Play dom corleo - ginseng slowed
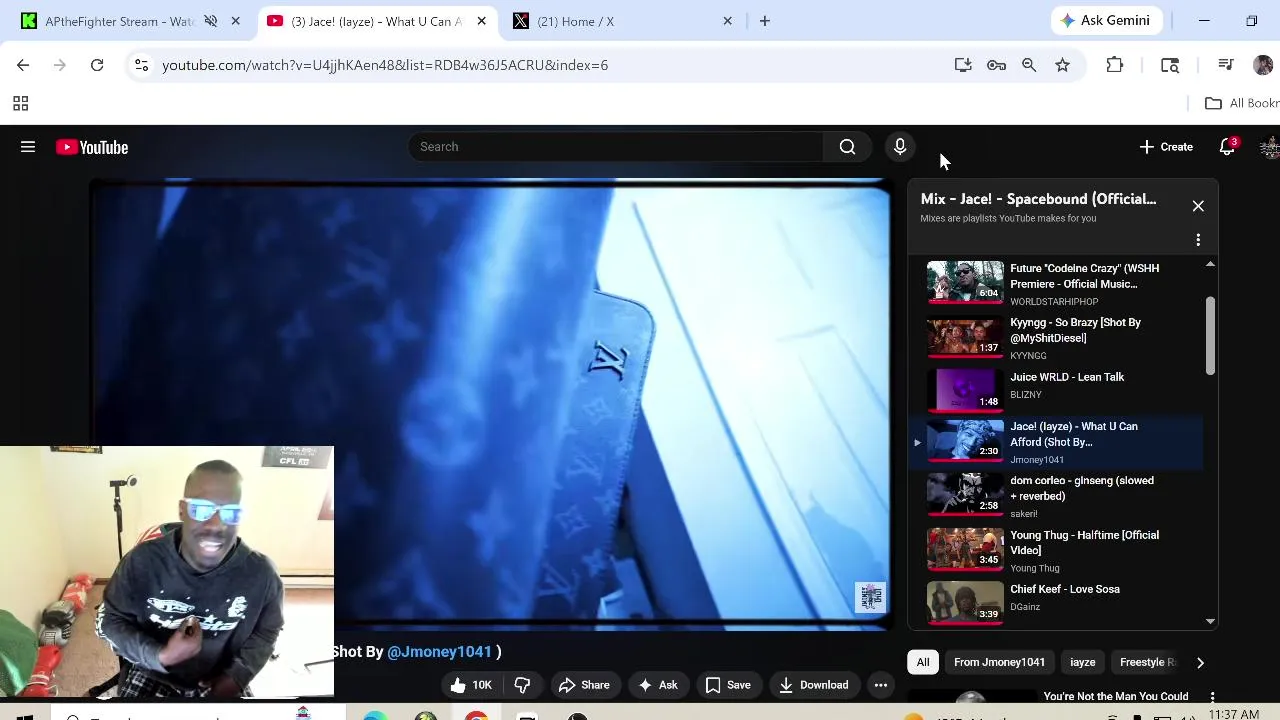 1055,496
